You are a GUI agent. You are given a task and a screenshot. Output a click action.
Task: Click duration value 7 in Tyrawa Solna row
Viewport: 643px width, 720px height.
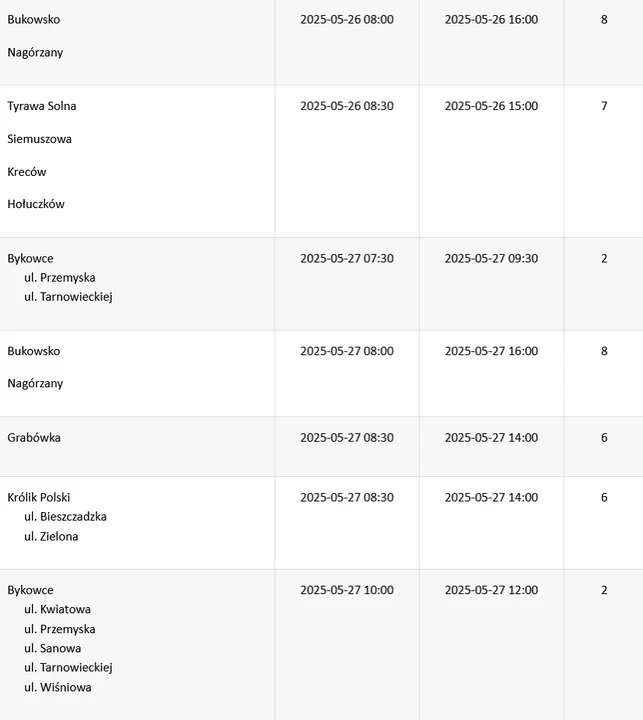[604, 106]
